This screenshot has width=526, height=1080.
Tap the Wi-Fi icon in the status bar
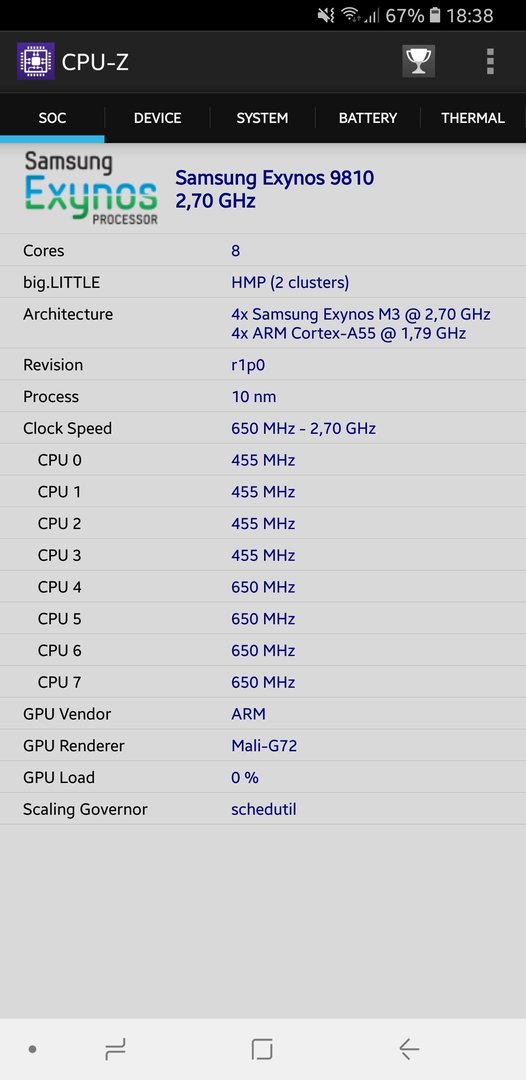point(351,15)
